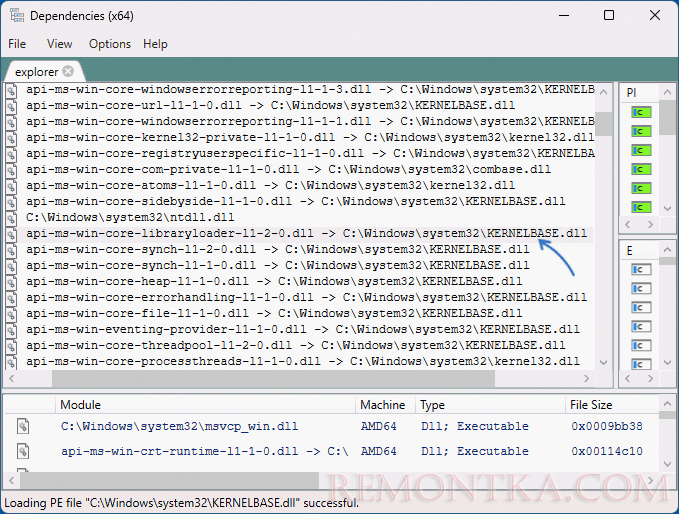Click file icon next to errorhandling-l1-1-0.dll row
This screenshot has width=679, height=514.
(x=11, y=299)
